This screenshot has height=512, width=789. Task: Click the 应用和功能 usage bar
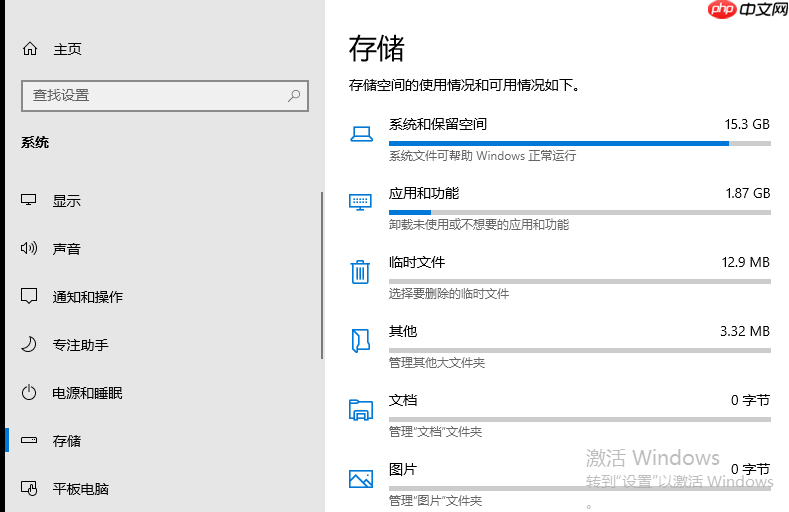click(580, 212)
